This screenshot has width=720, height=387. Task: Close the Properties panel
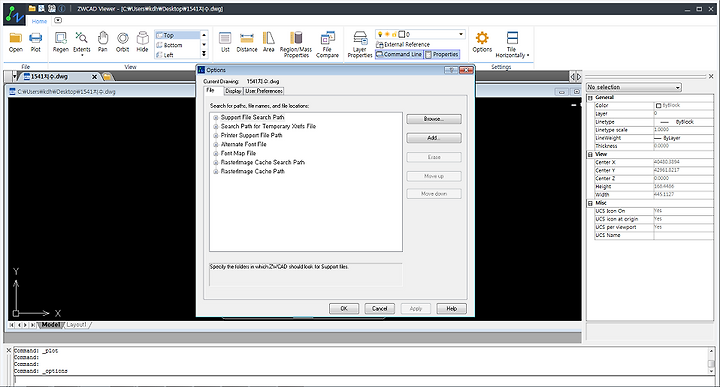(711, 76)
